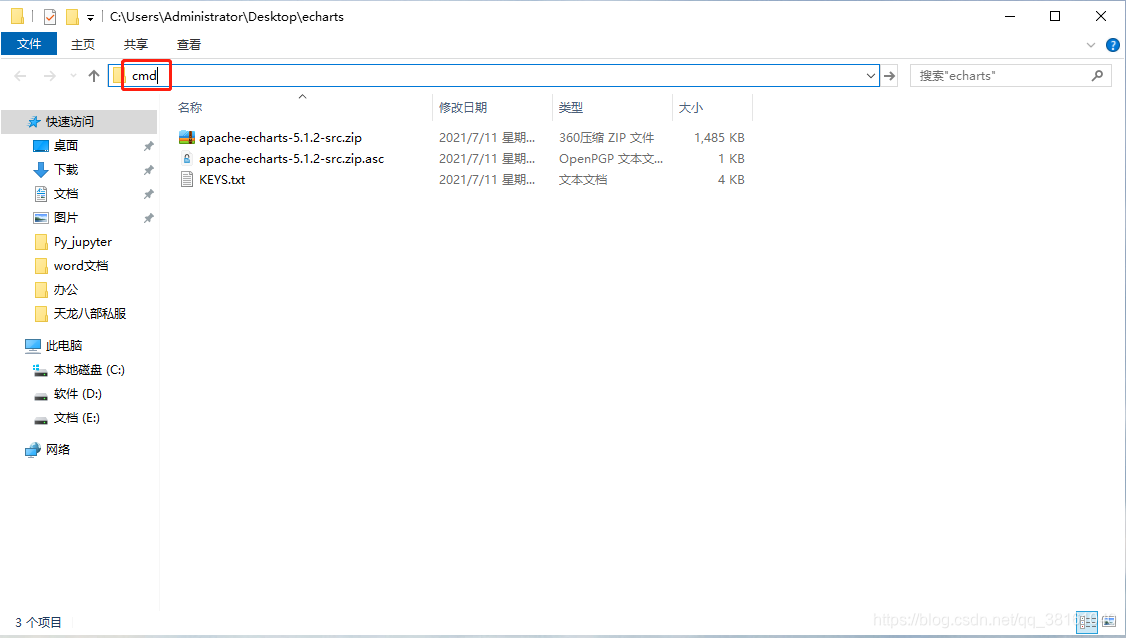Click the pin icon next to 文档
This screenshot has height=638, width=1126.
tap(149, 194)
